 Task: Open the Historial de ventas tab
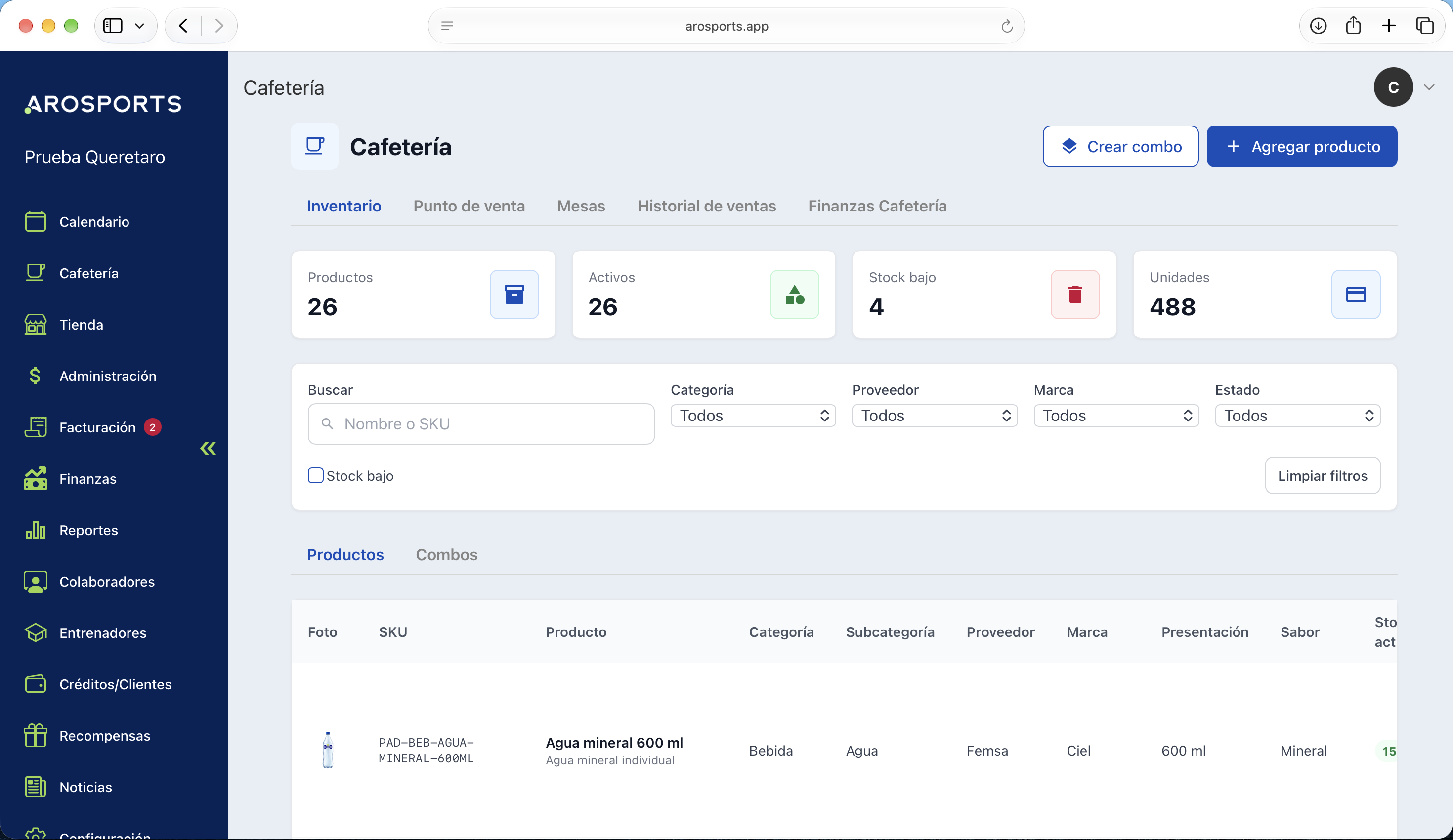tap(706, 206)
